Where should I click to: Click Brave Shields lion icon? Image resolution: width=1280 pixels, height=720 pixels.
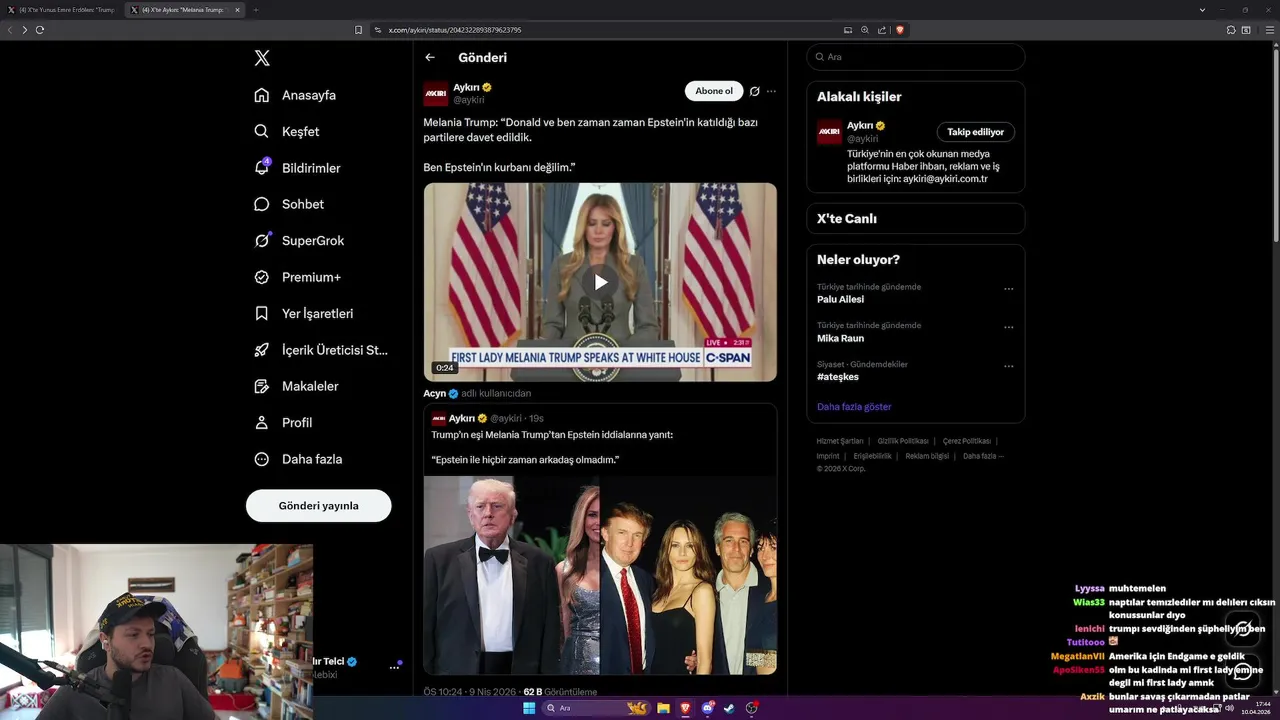pyautogui.click(x=900, y=30)
